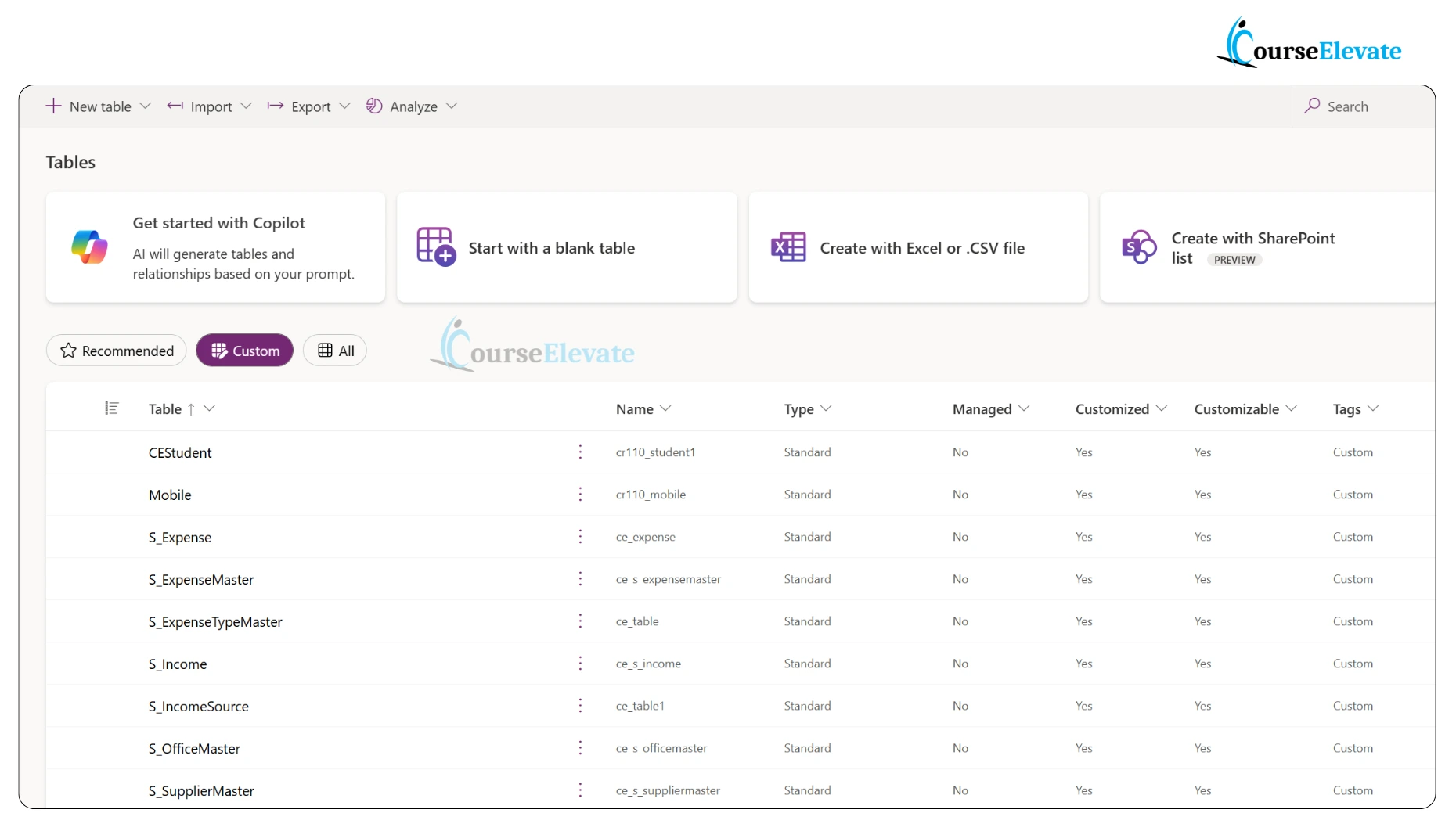The height and width of the screenshot is (824, 1456).
Task: Open the Import dropdown menu
Action: coord(210,106)
